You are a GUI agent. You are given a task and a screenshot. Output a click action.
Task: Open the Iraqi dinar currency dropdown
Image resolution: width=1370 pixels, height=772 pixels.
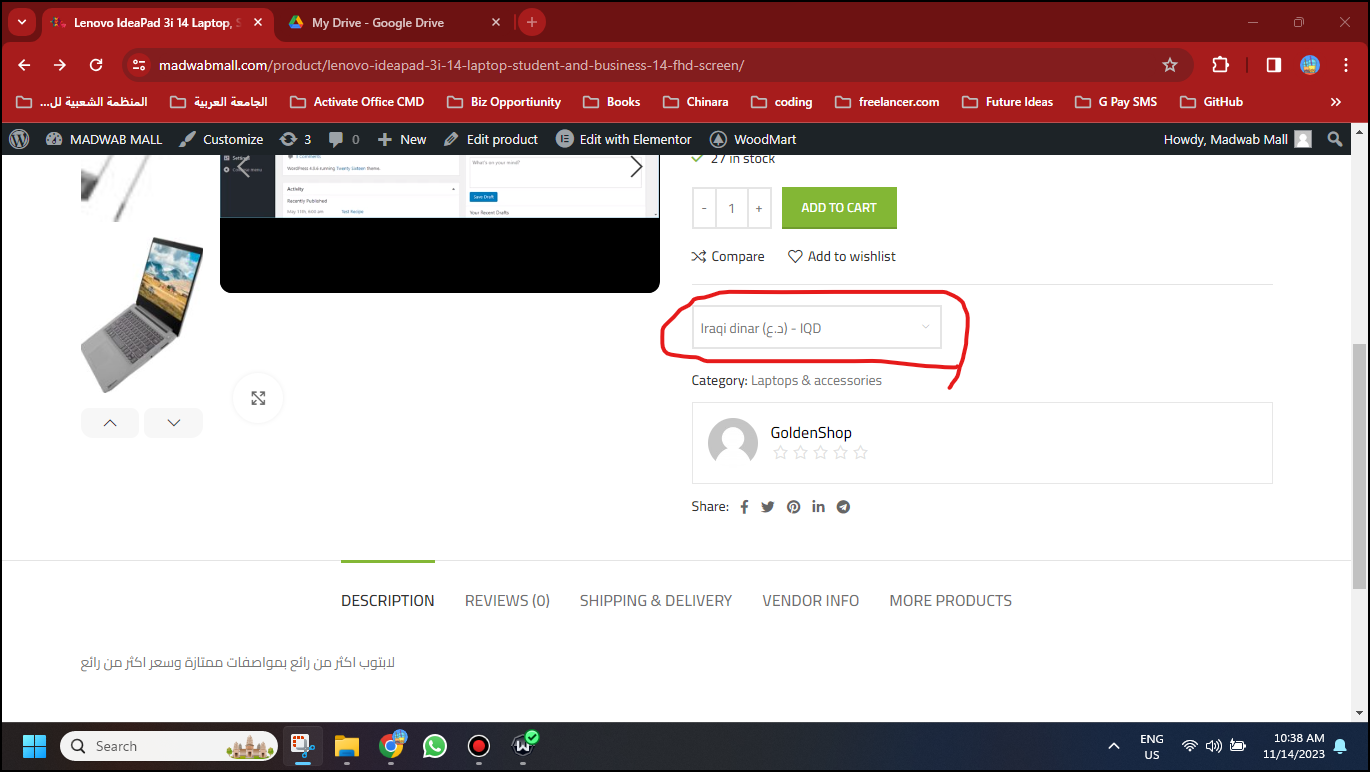tap(816, 328)
